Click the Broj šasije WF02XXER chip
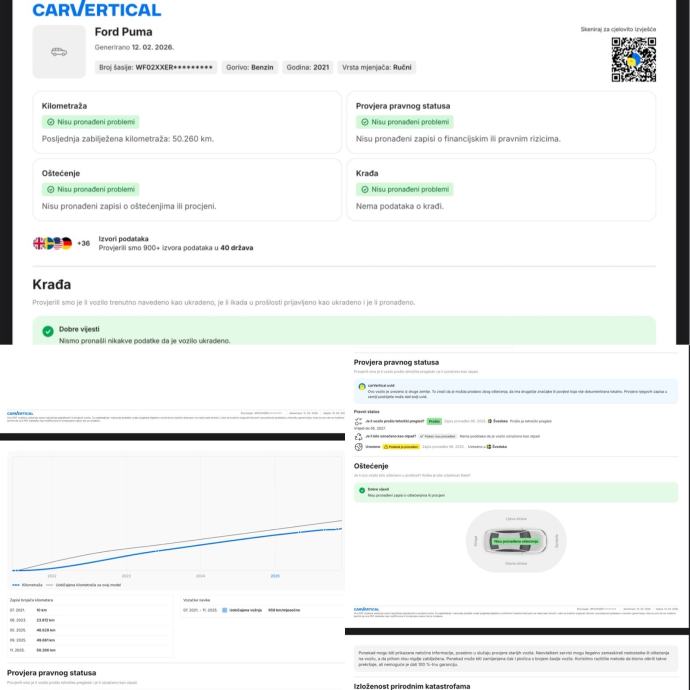 tap(156, 67)
